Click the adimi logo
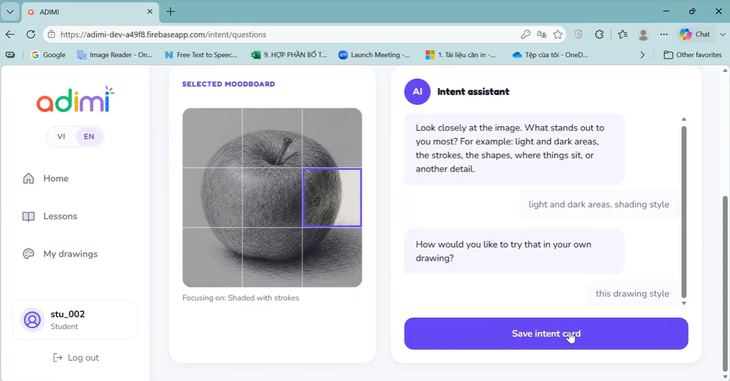This screenshot has height=381, width=730. 75,100
